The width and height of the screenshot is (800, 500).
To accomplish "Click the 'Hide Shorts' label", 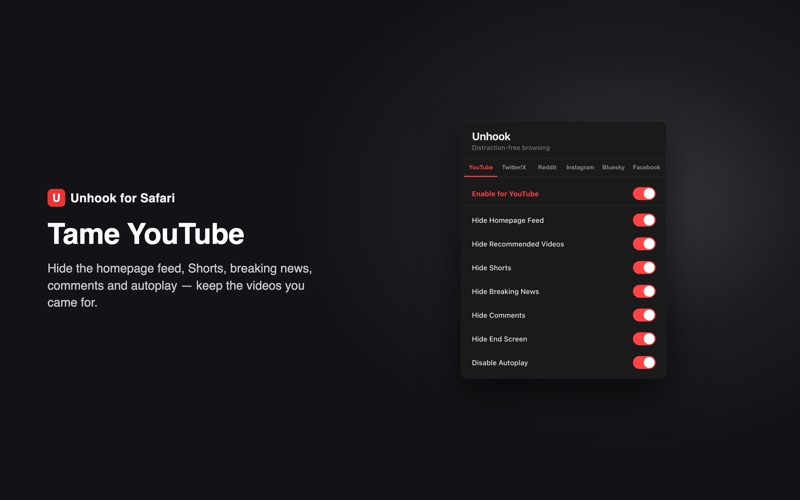I will [x=491, y=268].
